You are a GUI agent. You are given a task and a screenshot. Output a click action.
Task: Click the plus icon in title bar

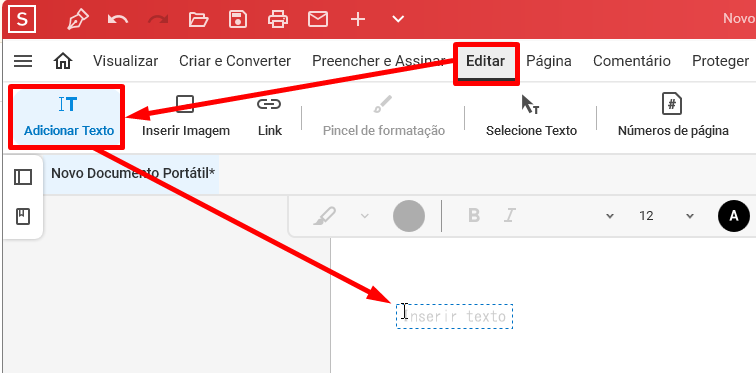358,20
